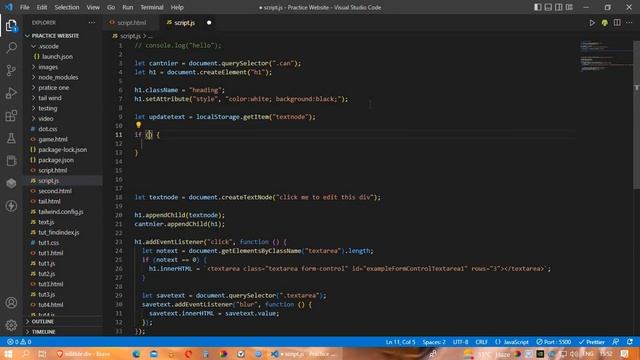Toggle bottom panel layout icon

tap(548, 7)
